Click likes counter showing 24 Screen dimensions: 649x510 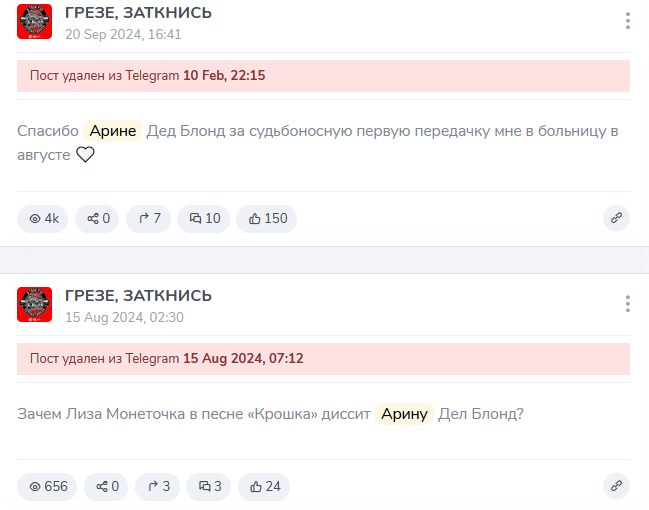264,486
